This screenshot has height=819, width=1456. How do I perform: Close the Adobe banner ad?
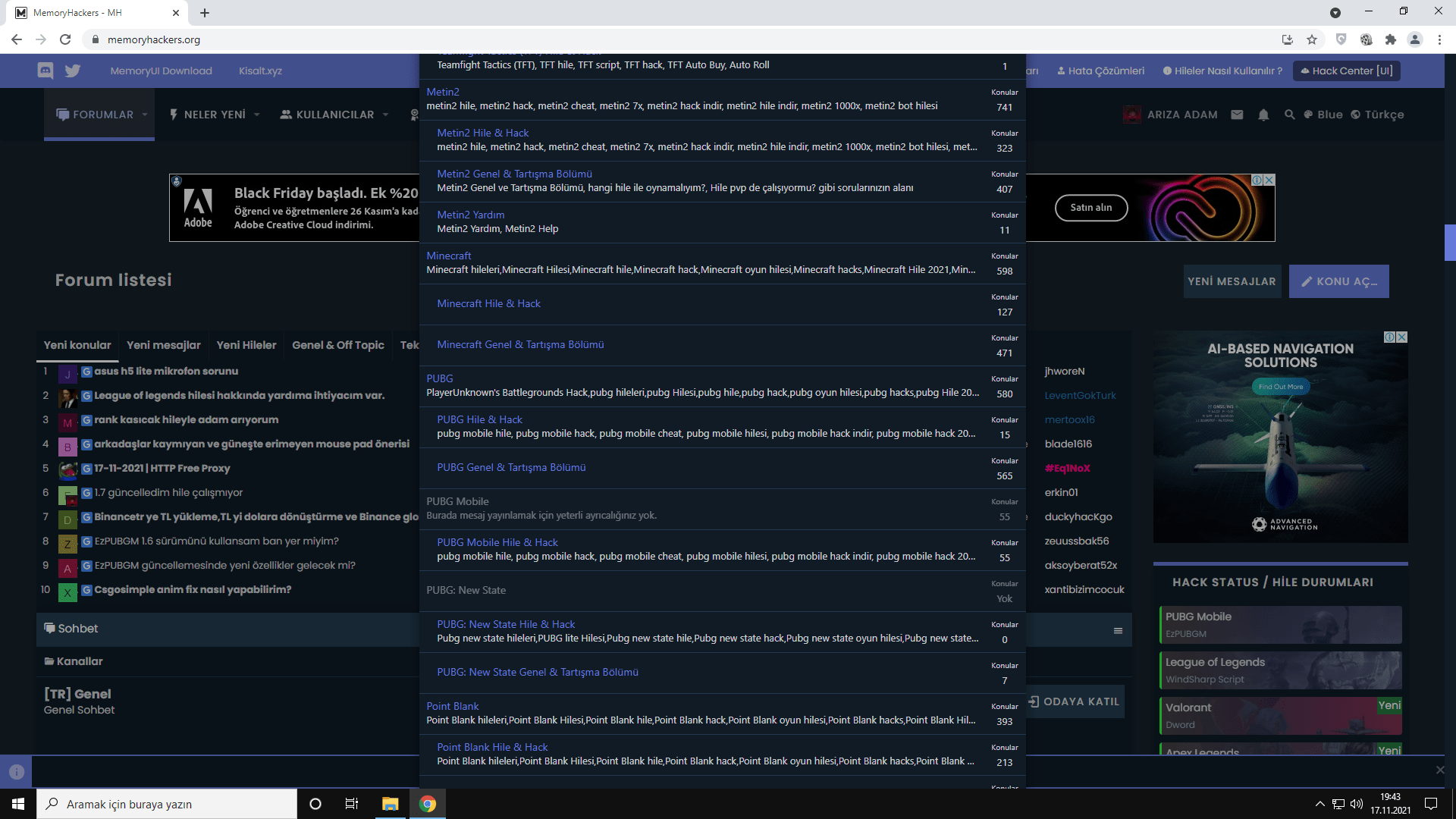(1269, 180)
